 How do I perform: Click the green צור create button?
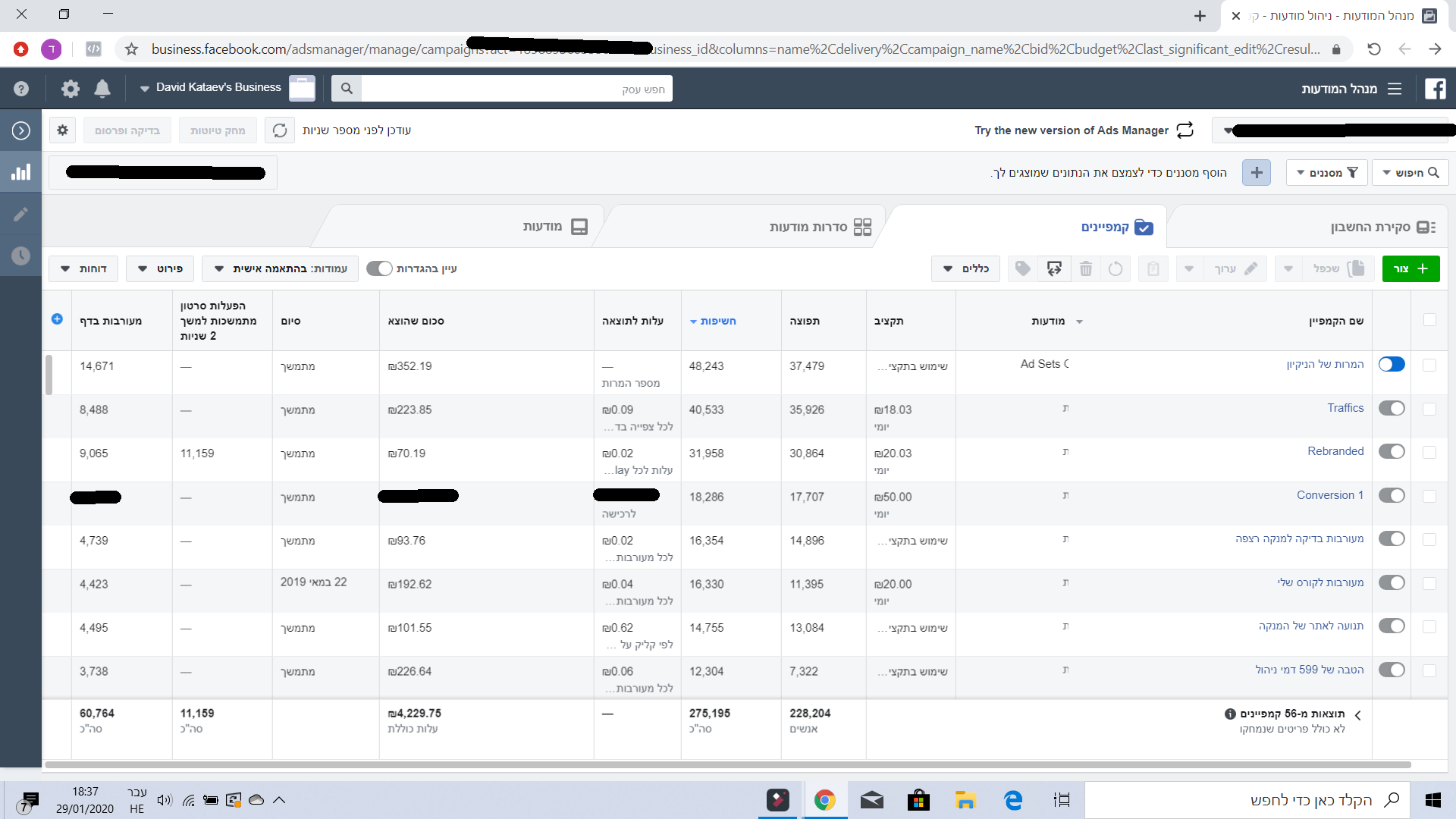[x=1410, y=268]
